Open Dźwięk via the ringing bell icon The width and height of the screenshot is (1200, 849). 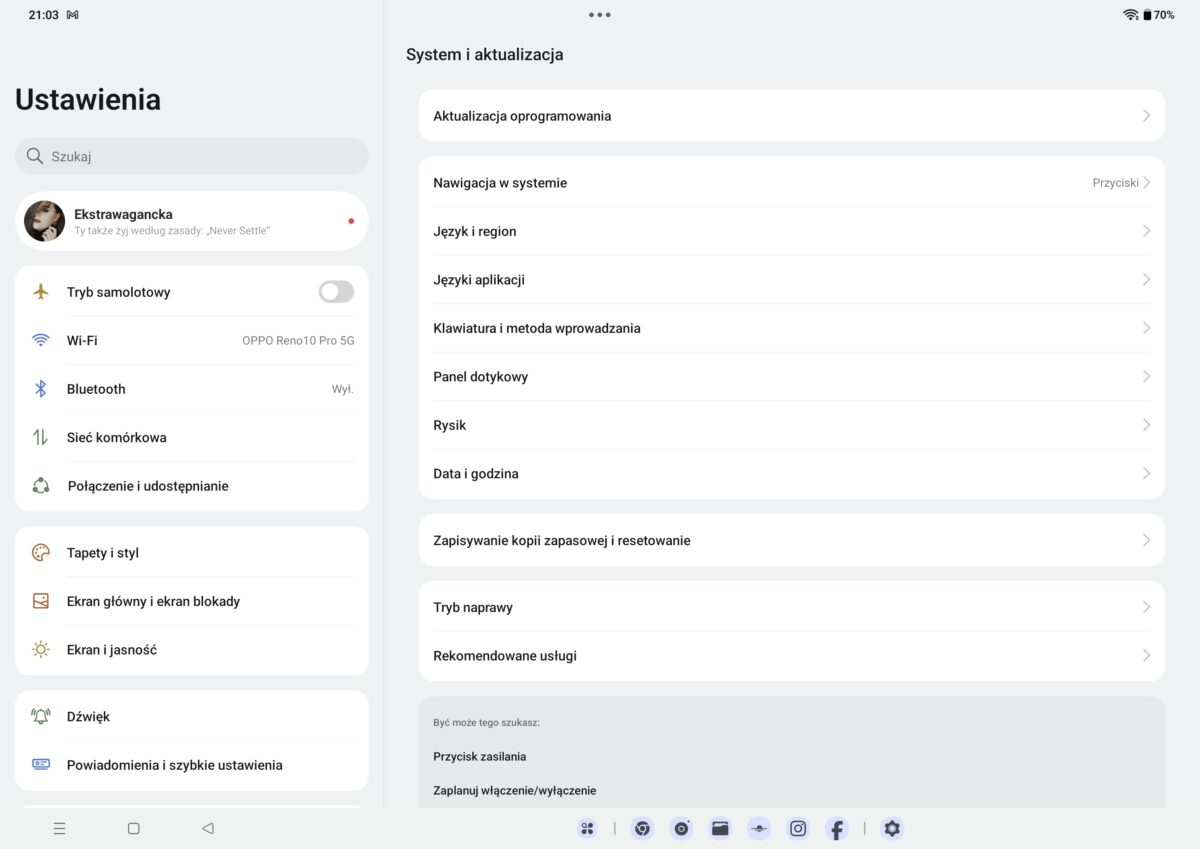coord(40,716)
